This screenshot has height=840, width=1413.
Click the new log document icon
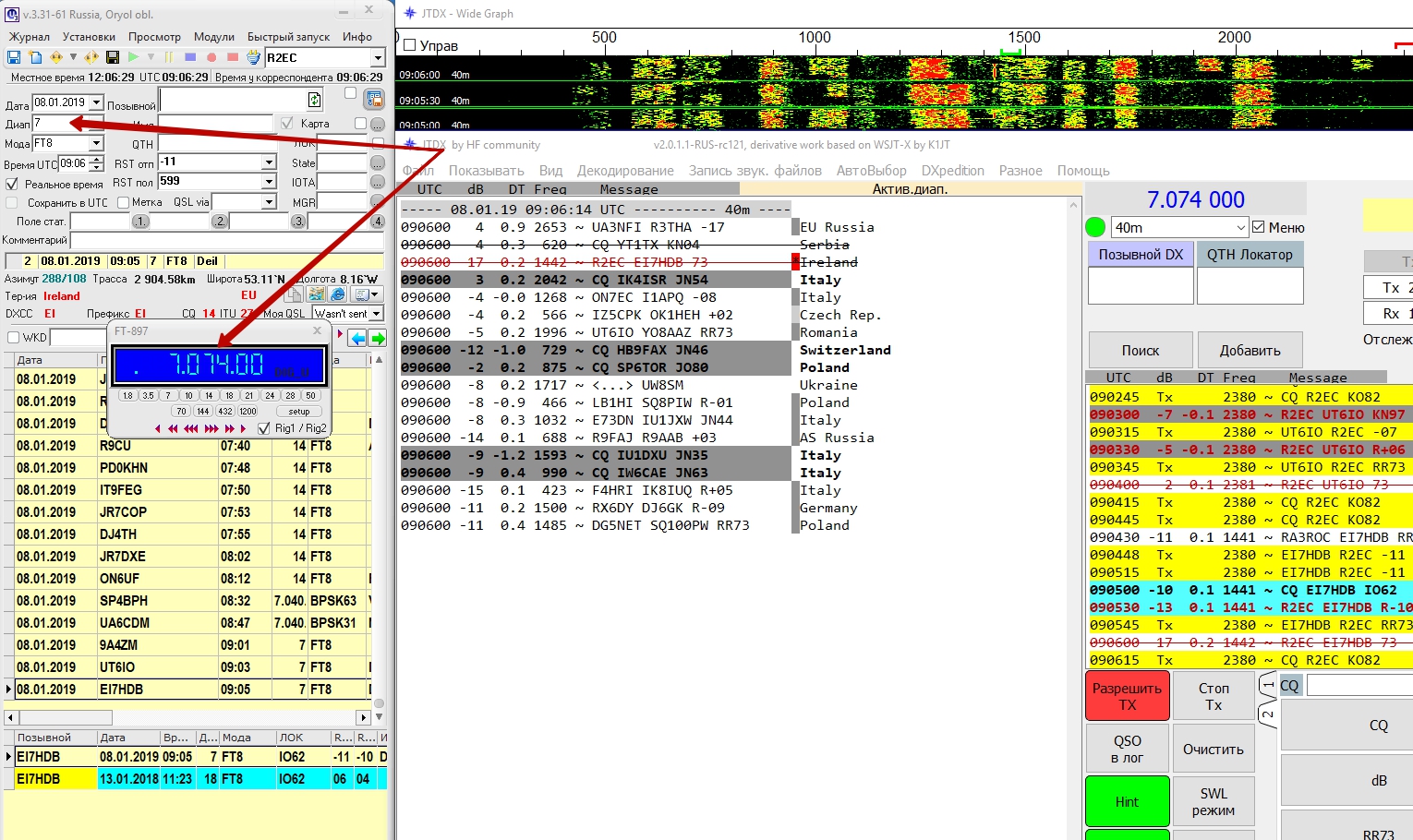34,57
